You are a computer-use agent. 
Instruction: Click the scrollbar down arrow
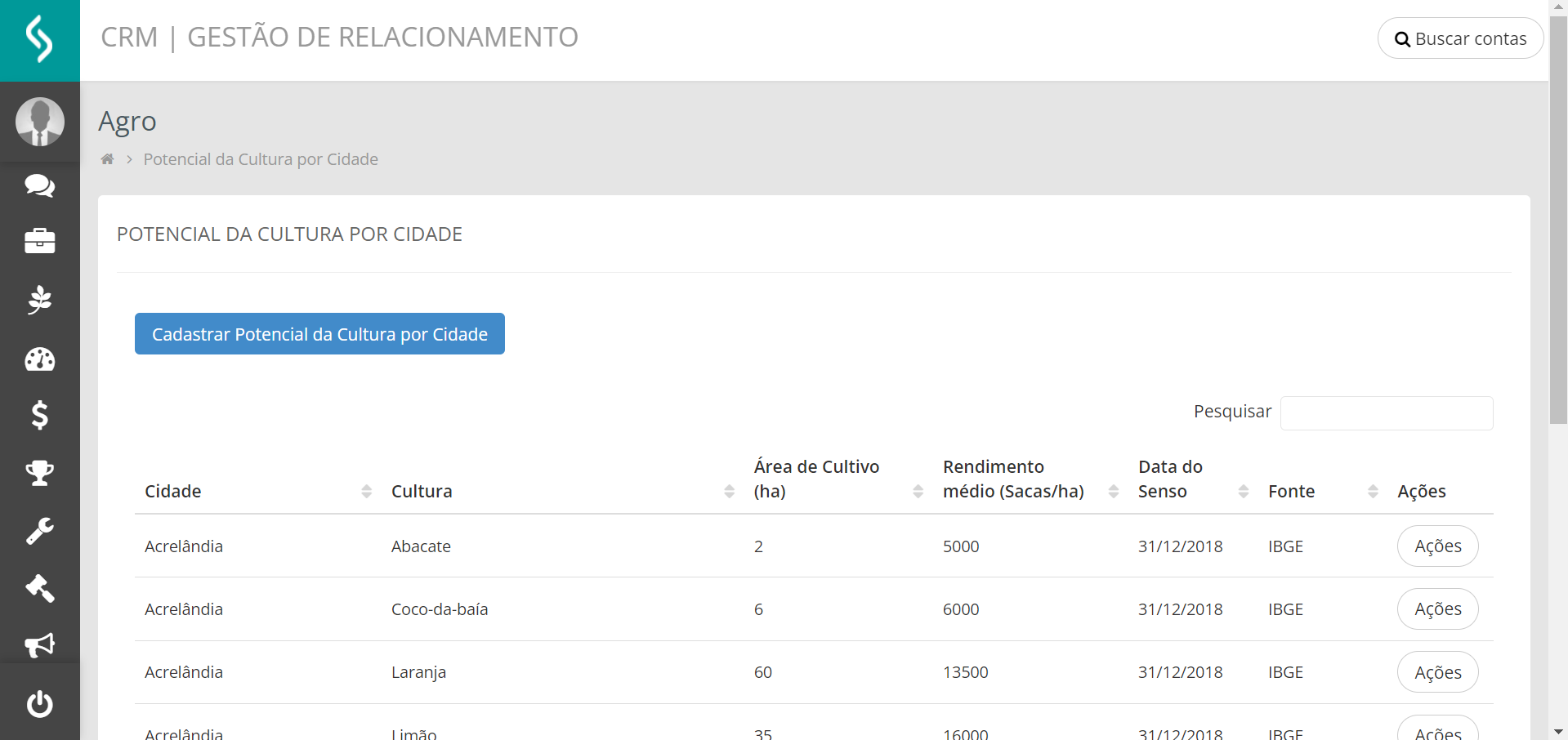1558,732
